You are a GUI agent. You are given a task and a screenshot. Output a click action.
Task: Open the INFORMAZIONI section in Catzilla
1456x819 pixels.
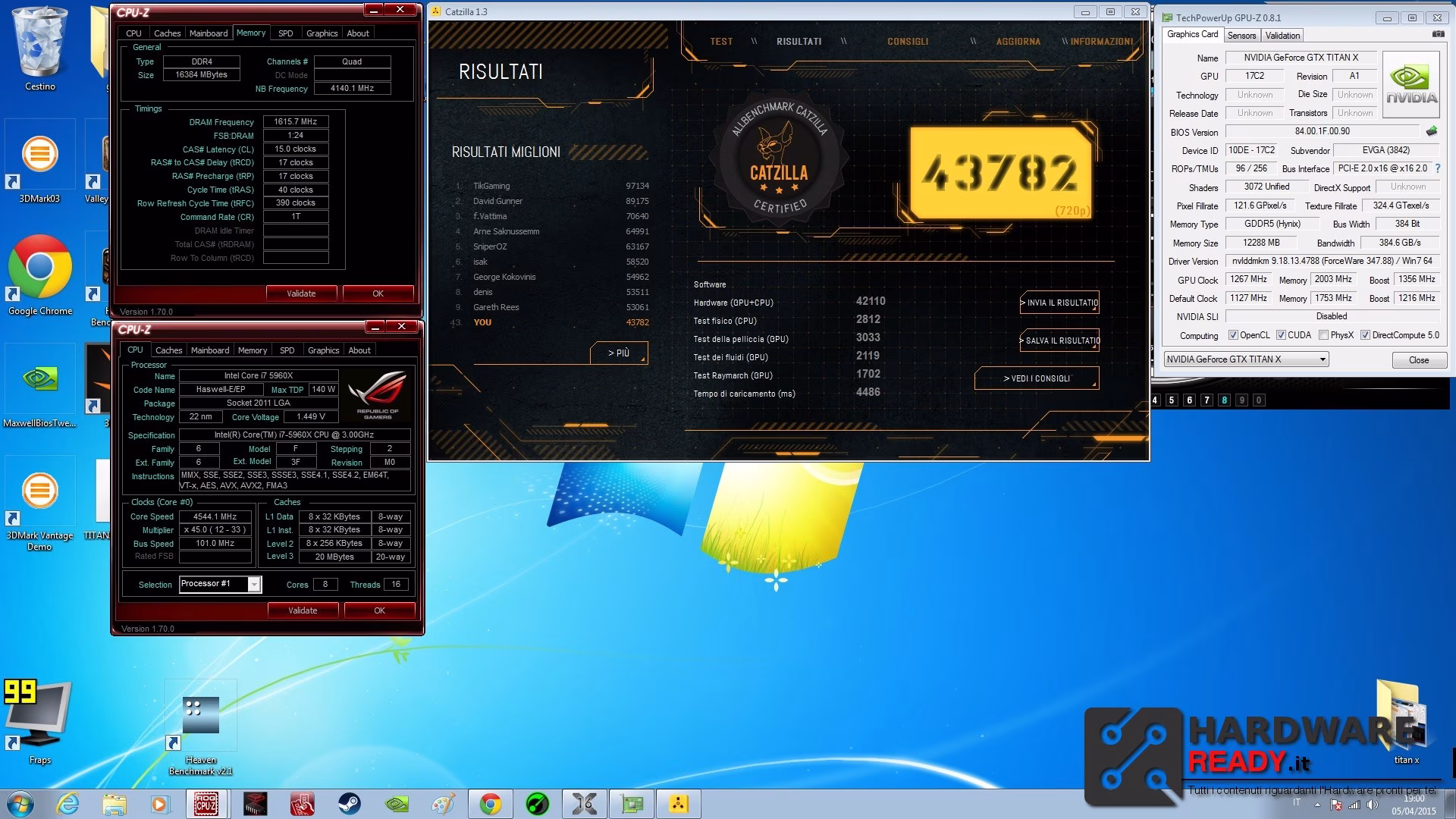[1101, 42]
